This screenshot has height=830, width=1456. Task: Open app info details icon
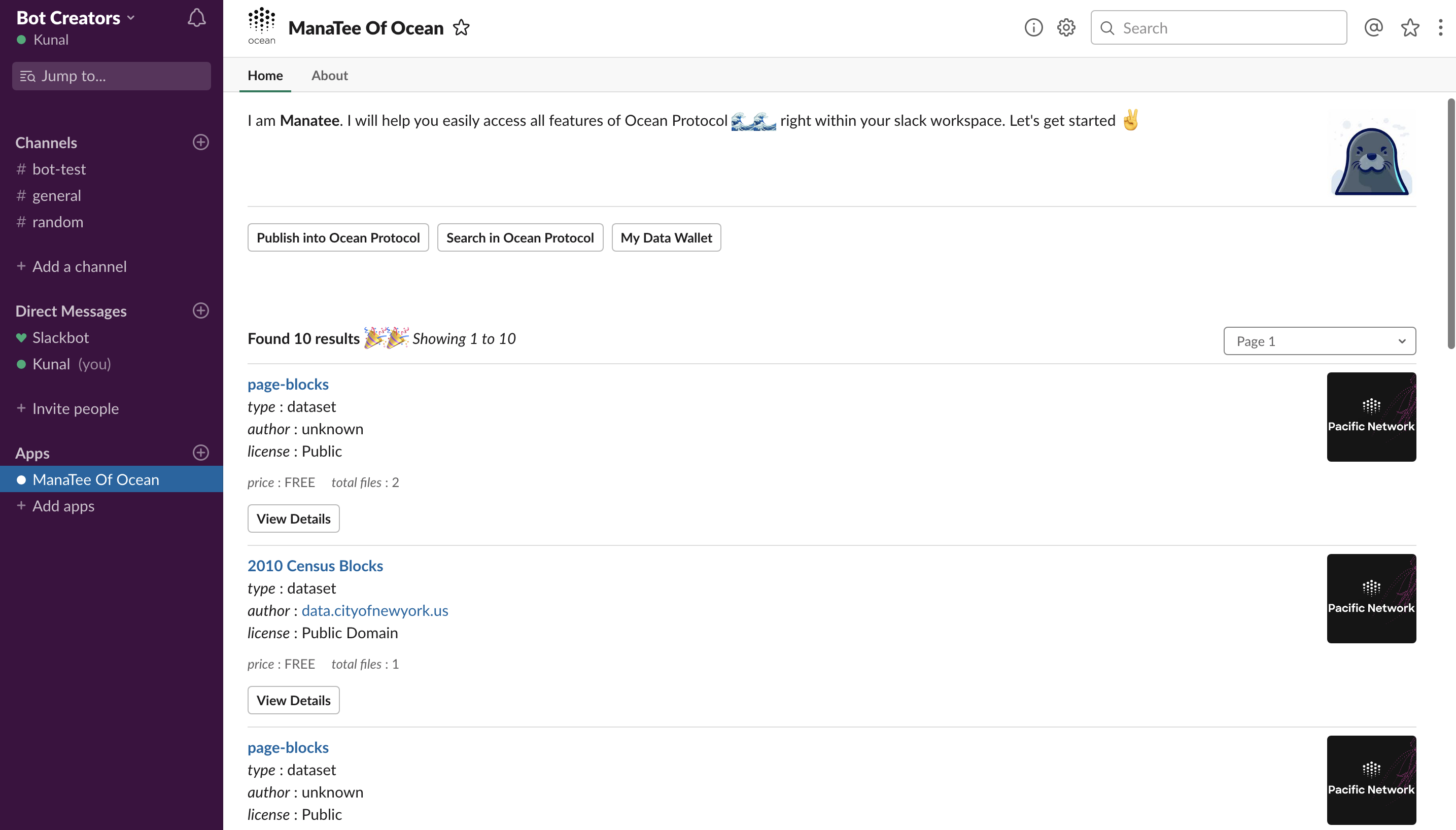click(x=1033, y=27)
